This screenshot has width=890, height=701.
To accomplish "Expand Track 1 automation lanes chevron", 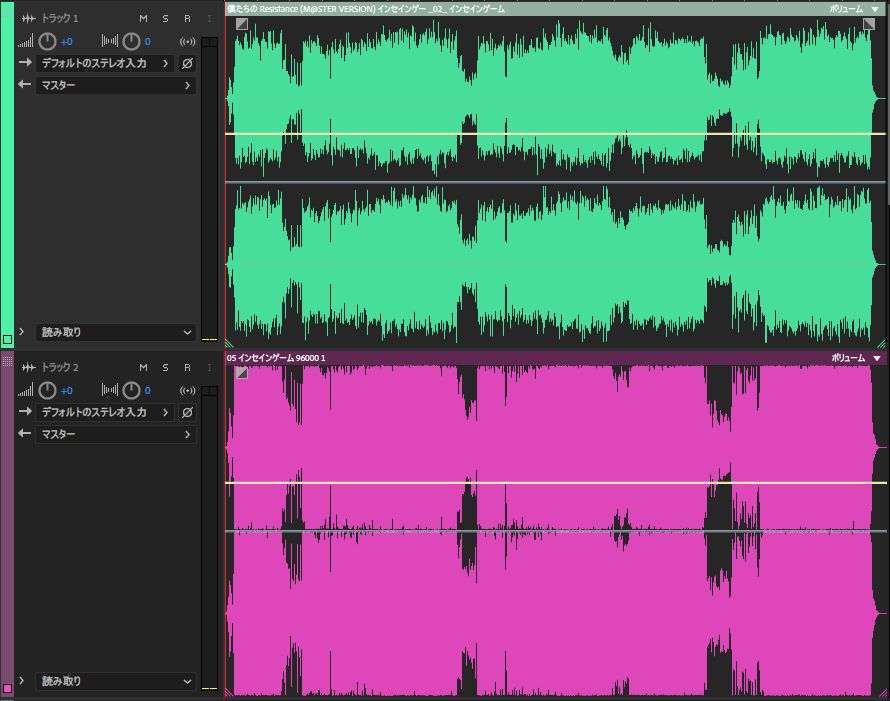I will point(22,331).
